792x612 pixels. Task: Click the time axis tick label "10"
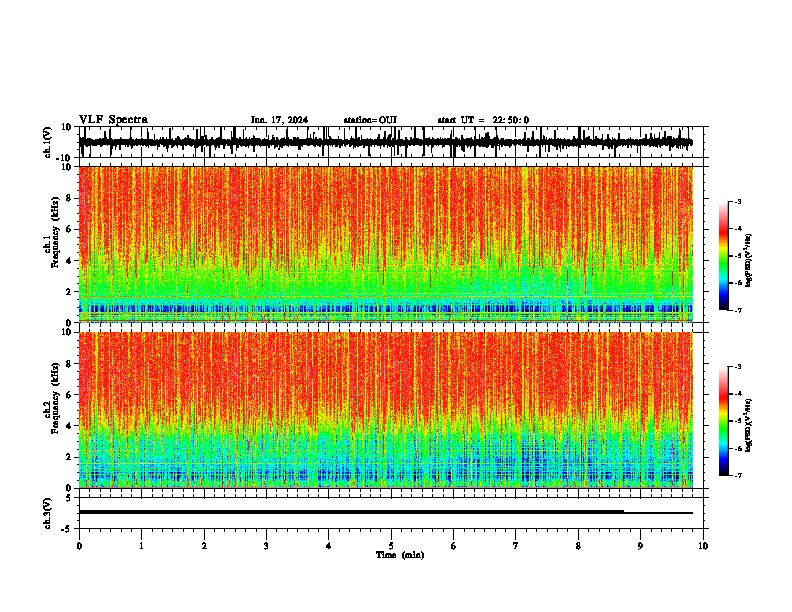click(x=703, y=546)
